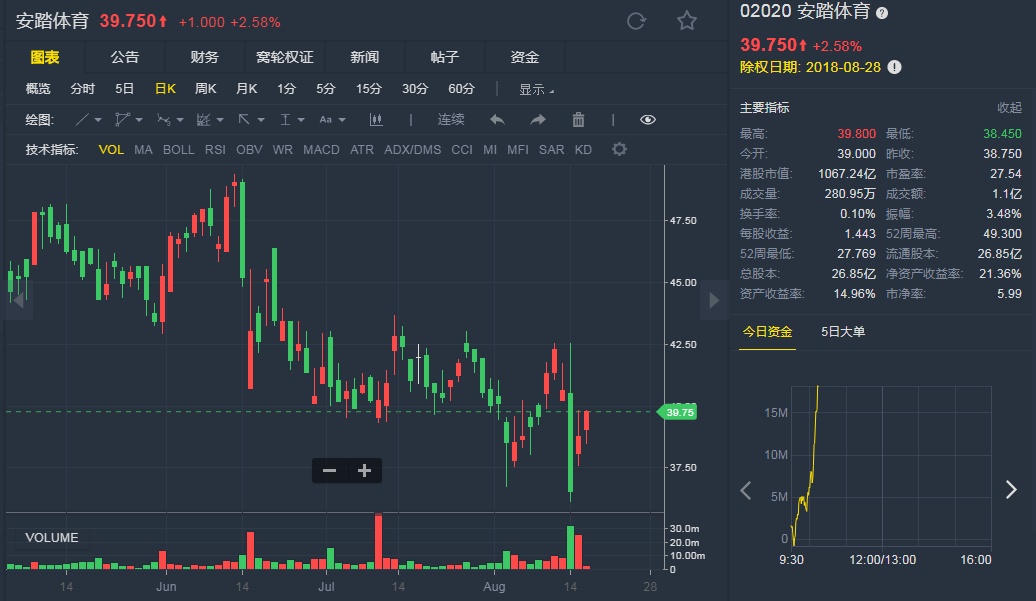1036x601 pixels.
Task: Expand the 显示 display menu
Action: 536,89
